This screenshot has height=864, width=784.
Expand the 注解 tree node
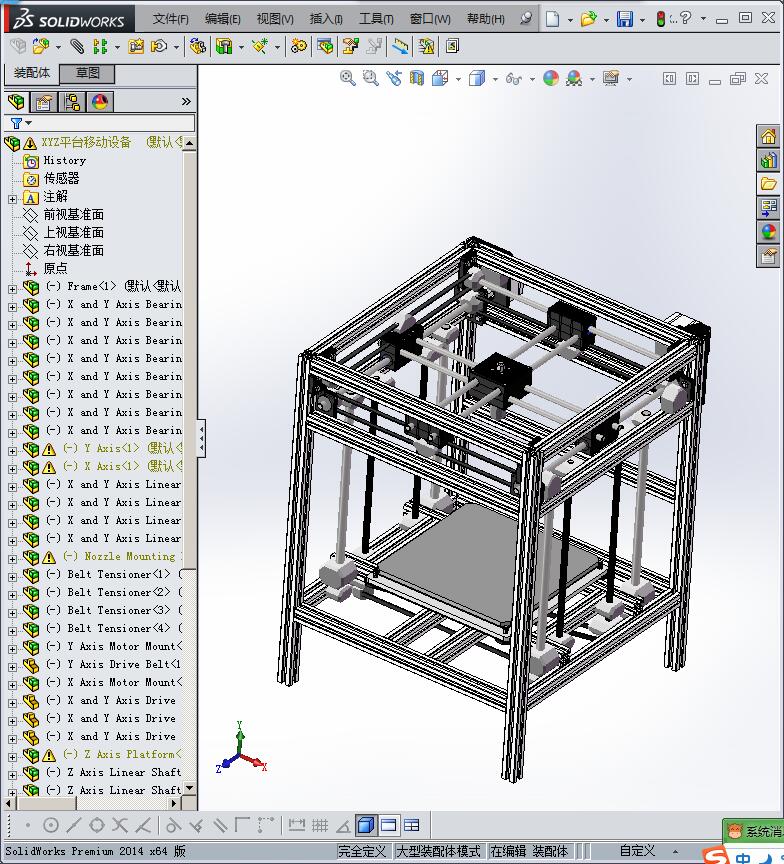[12, 199]
